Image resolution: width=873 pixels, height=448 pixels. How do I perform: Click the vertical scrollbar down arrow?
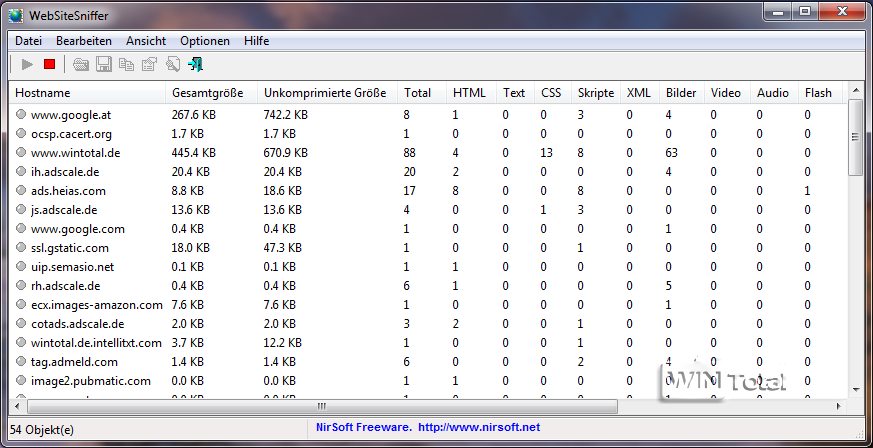point(856,390)
